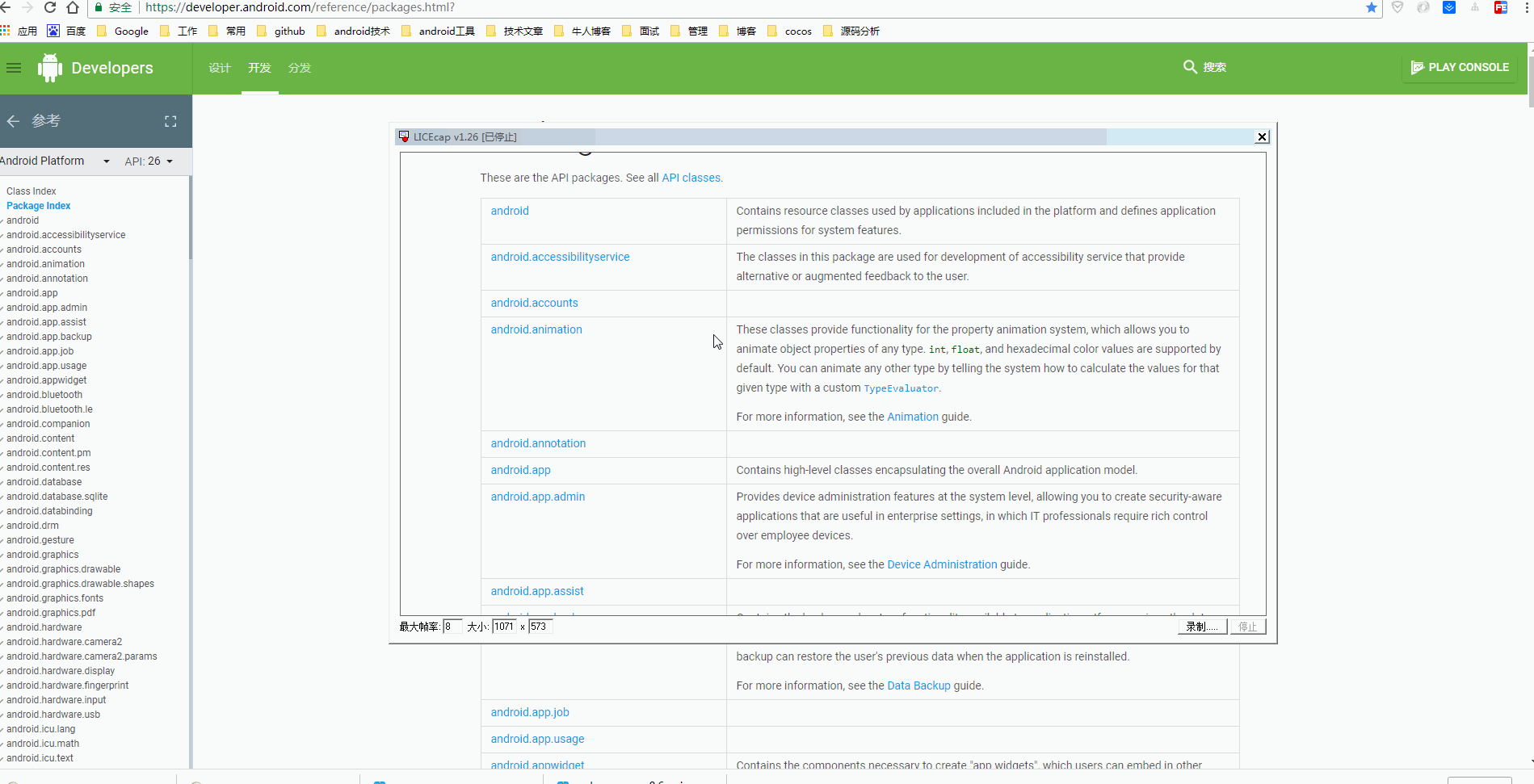The width and height of the screenshot is (1534, 784).
Task: Open the Device Administration guide link
Action: (x=942, y=564)
